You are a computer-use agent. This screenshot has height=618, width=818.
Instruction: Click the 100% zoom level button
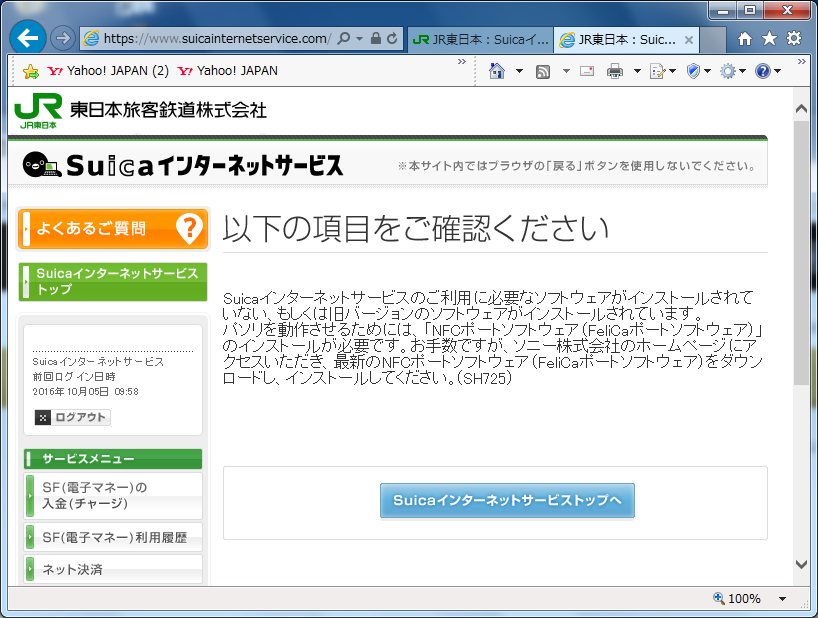pos(738,599)
